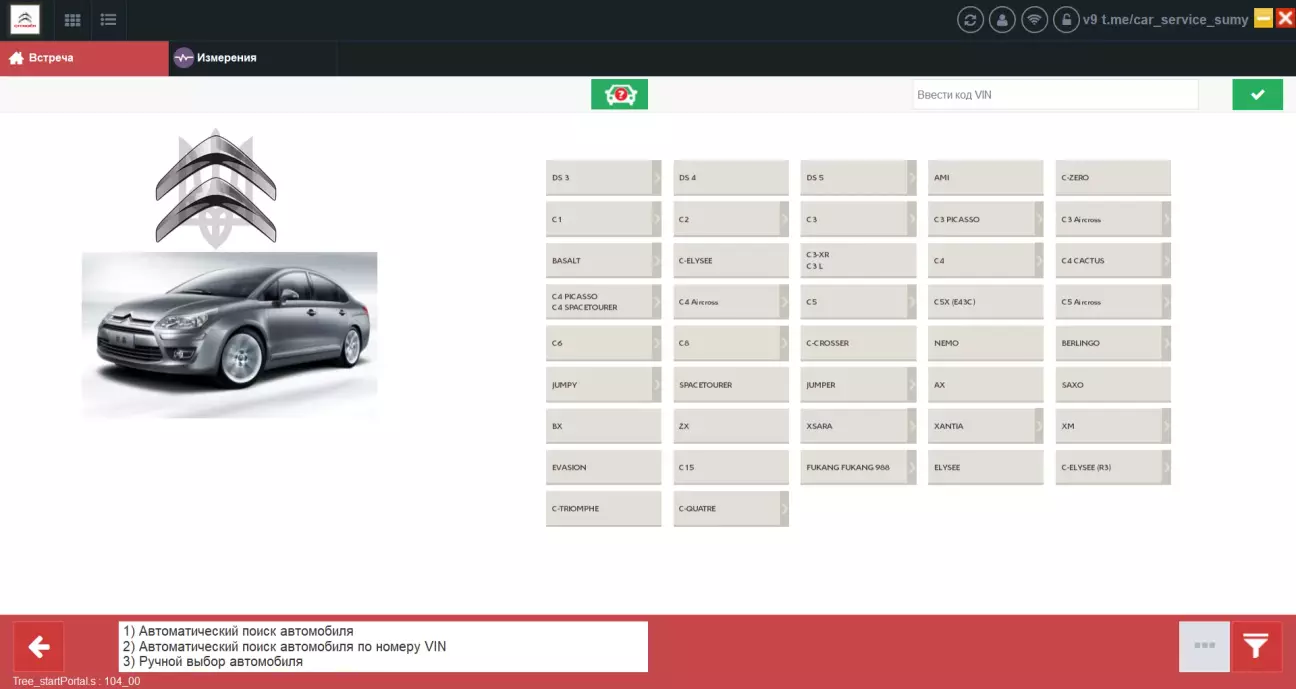
Task: Expand the BASALT model arrow
Action: [x=657, y=261]
